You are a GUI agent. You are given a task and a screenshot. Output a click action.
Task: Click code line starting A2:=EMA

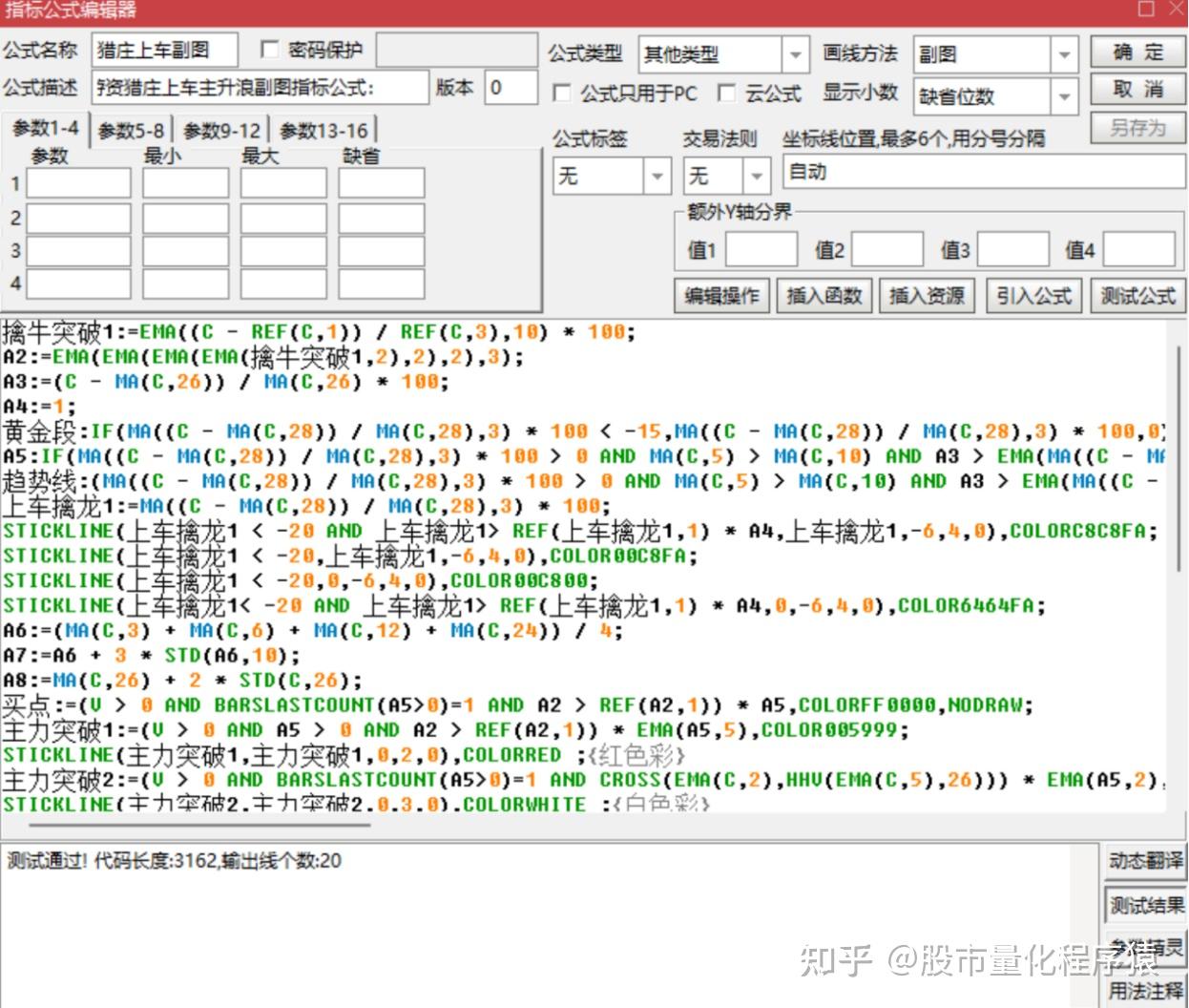click(263, 357)
